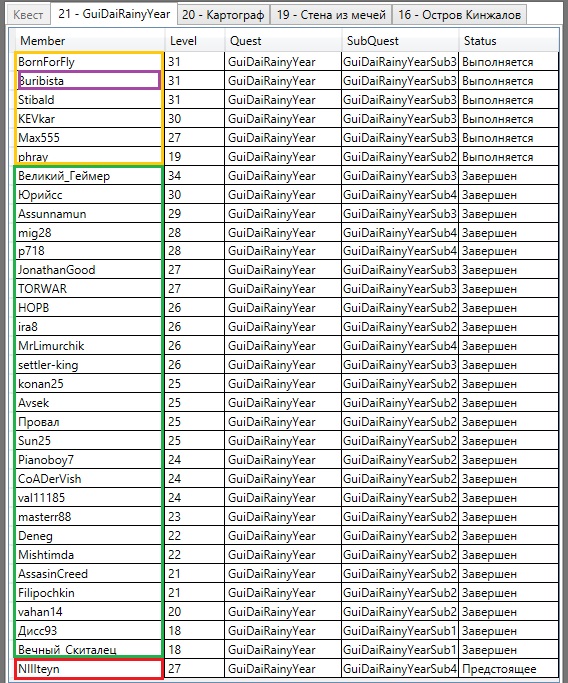
Task: Select member Deneg
Action: coord(89,536)
